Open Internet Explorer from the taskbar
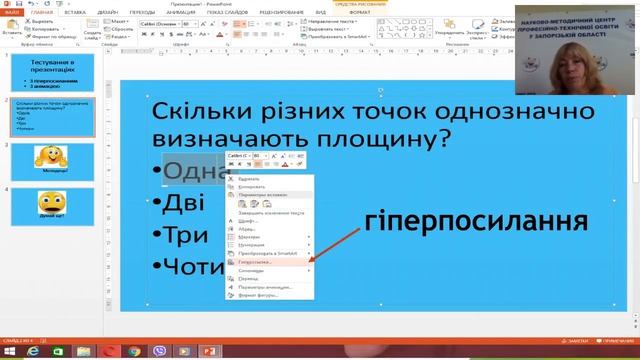 (x=33, y=351)
